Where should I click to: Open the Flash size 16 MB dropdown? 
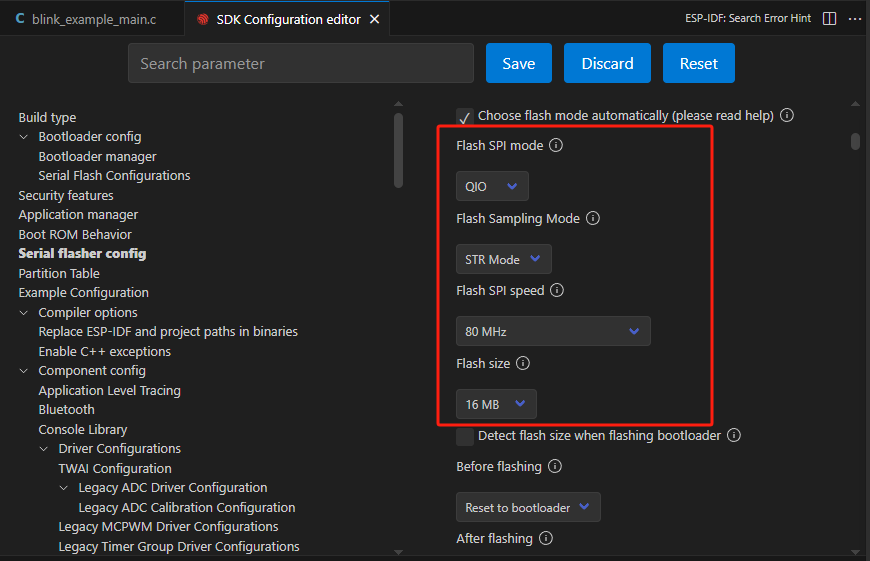[x=496, y=404]
